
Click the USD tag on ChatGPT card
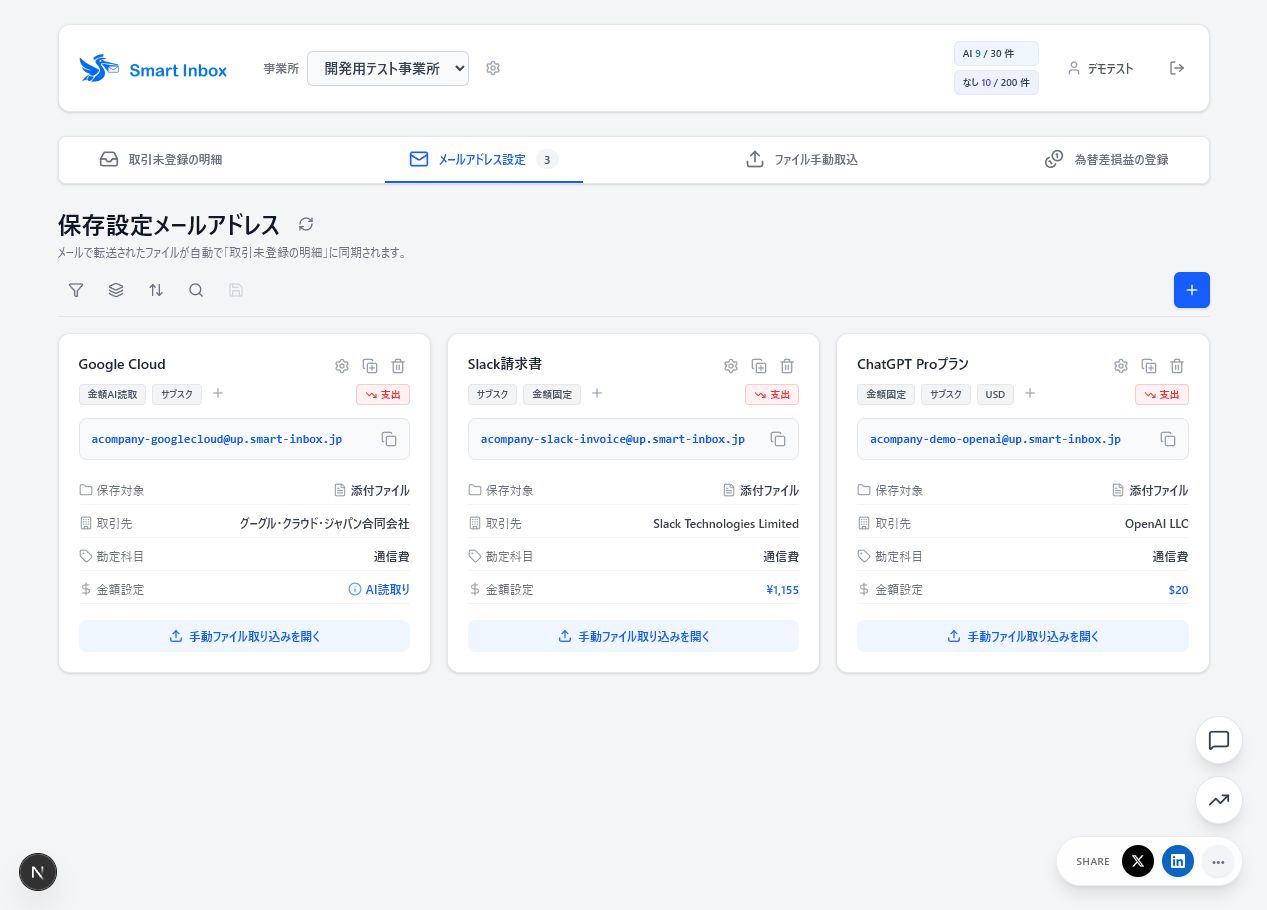pyautogui.click(x=995, y=394)
